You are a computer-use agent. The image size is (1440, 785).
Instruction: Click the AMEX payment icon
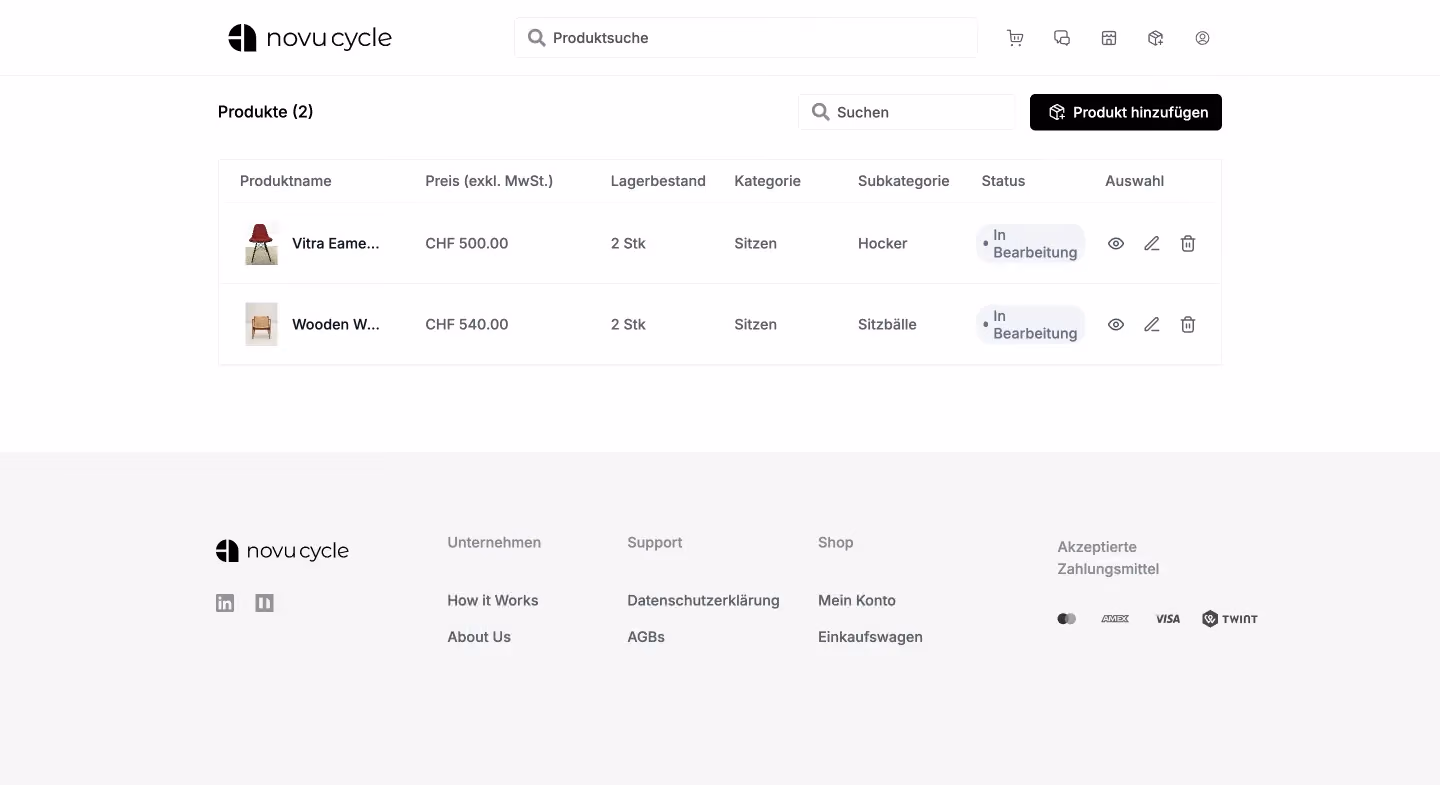tap(1115, 619)
